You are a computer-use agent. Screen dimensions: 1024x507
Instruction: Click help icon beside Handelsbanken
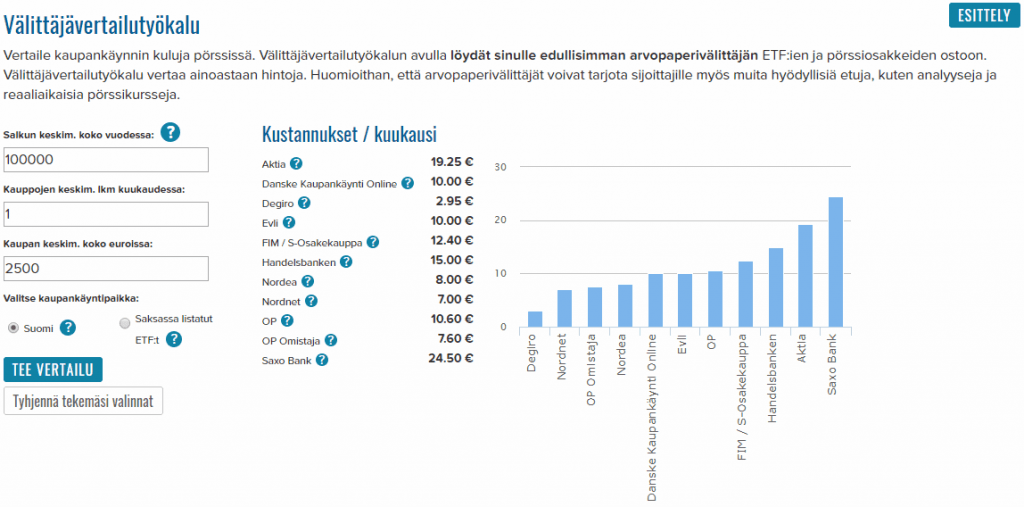(x=346, y=262)
